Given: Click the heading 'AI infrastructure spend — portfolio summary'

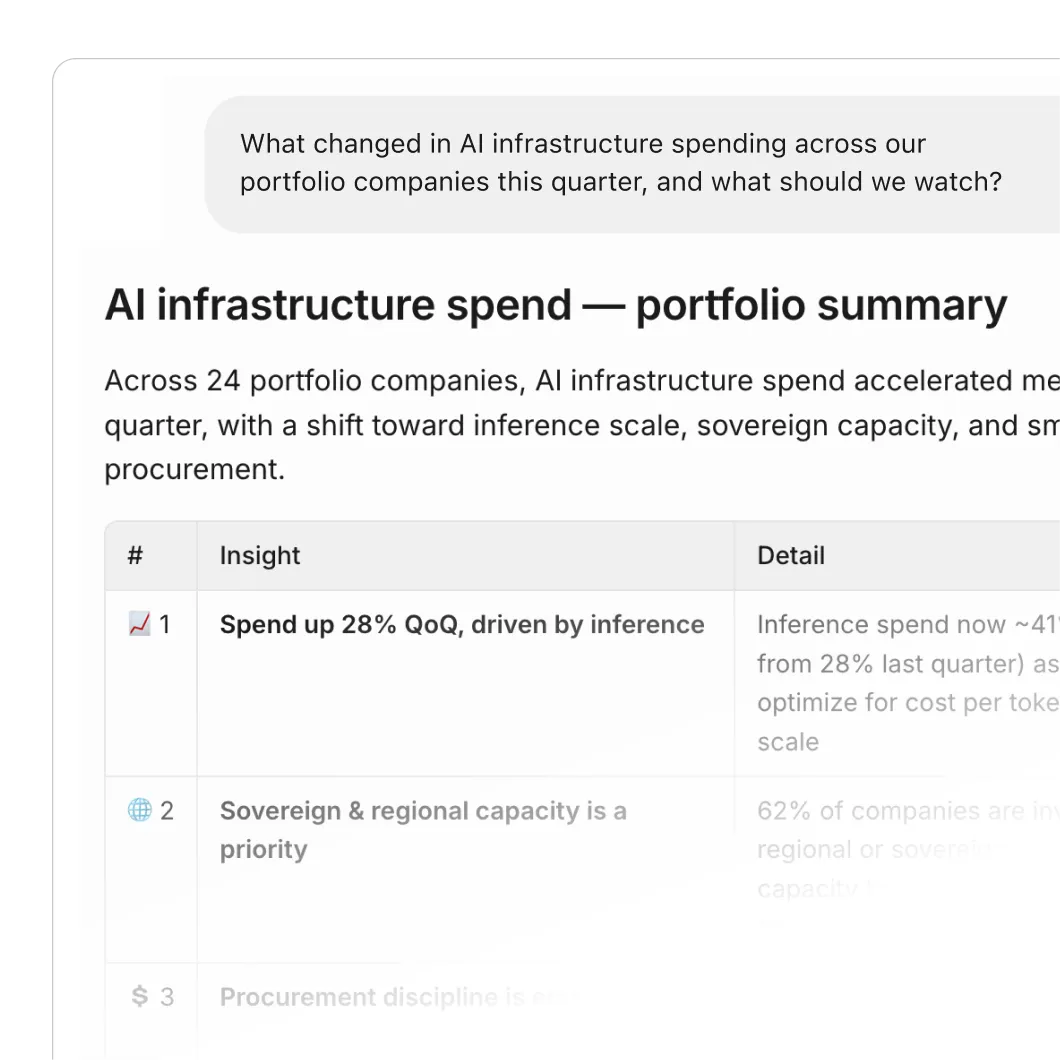Looking at the screenshot, I should pyautogui.click(x=556, y=305).
